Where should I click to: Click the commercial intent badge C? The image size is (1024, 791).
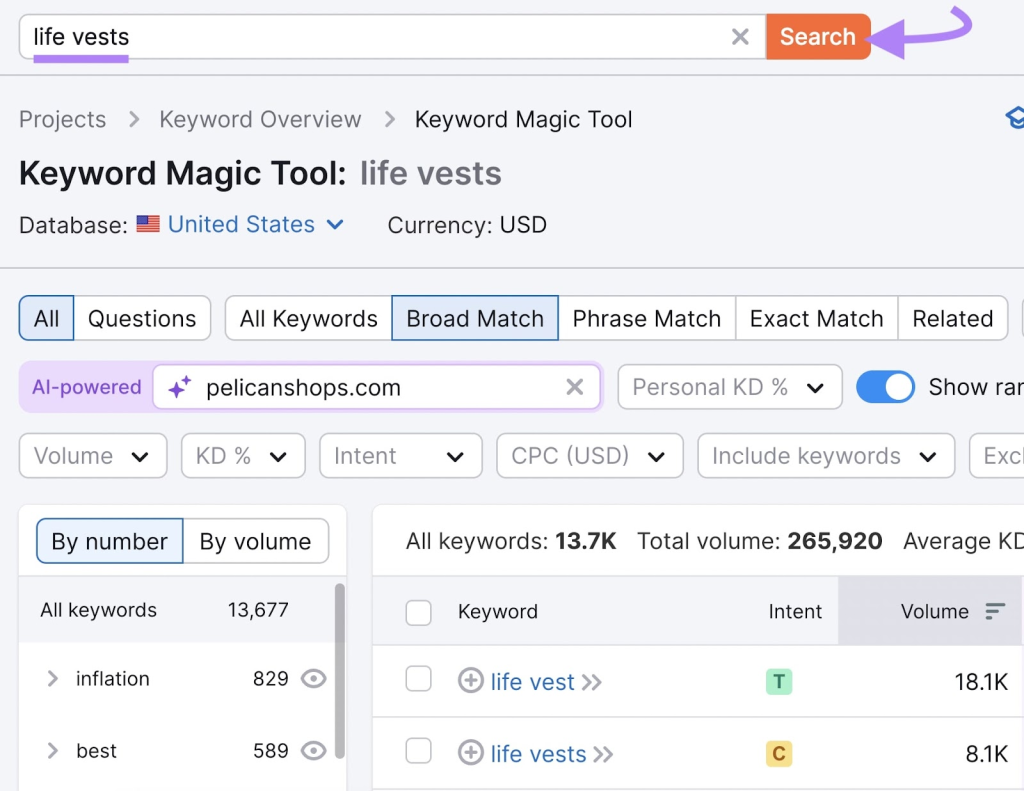tap(778, 754)
